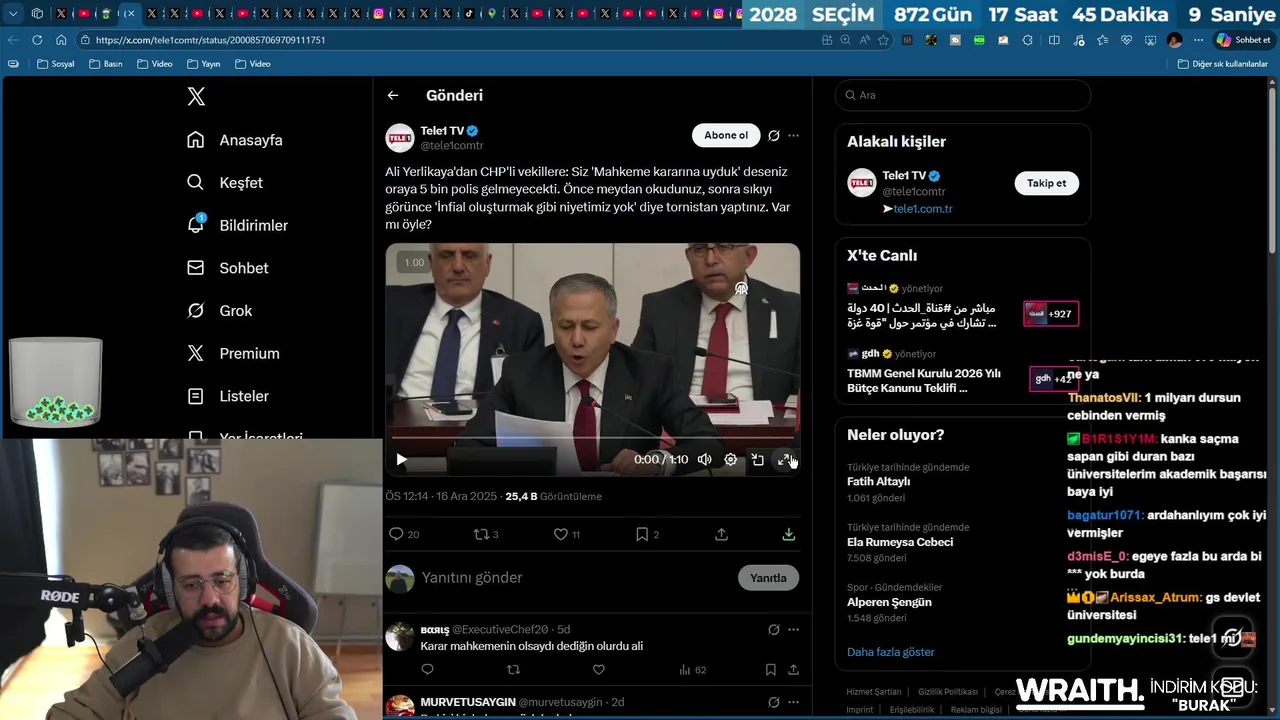Click Takip et for Tele1 TV

pyautogui.click(x=1046, y=183)
